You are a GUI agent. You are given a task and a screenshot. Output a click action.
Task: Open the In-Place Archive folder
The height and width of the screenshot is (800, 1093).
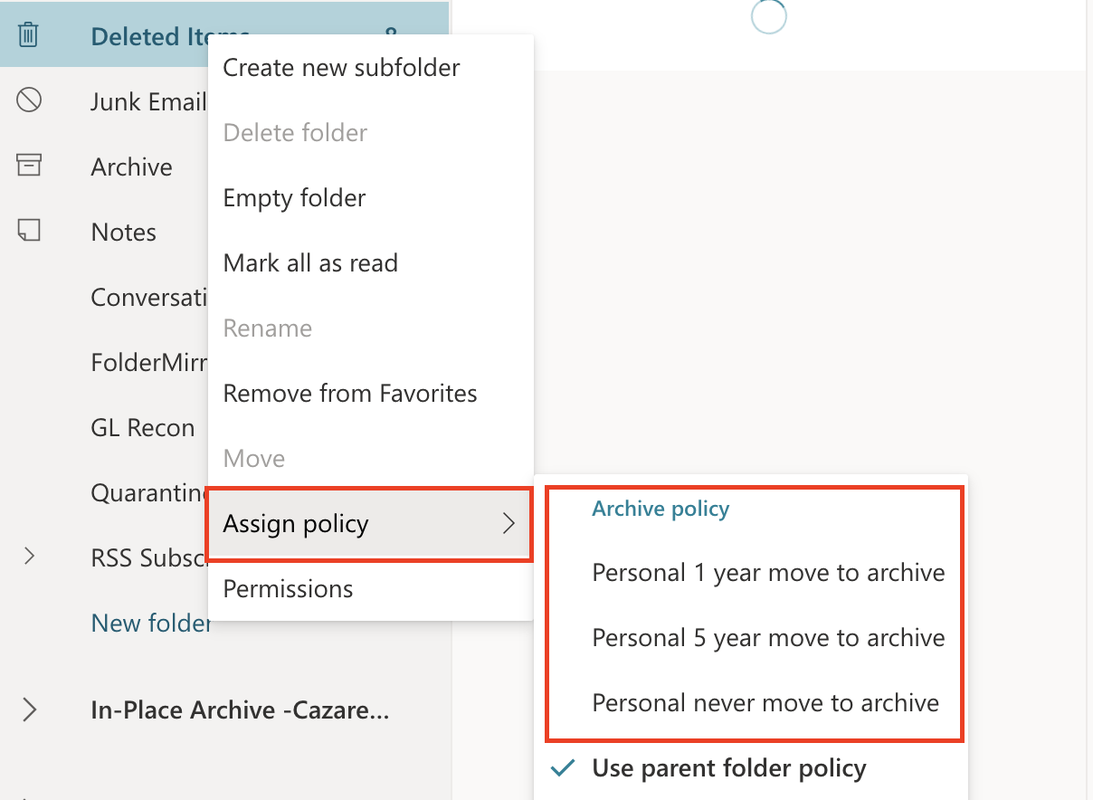coord(239,710)
